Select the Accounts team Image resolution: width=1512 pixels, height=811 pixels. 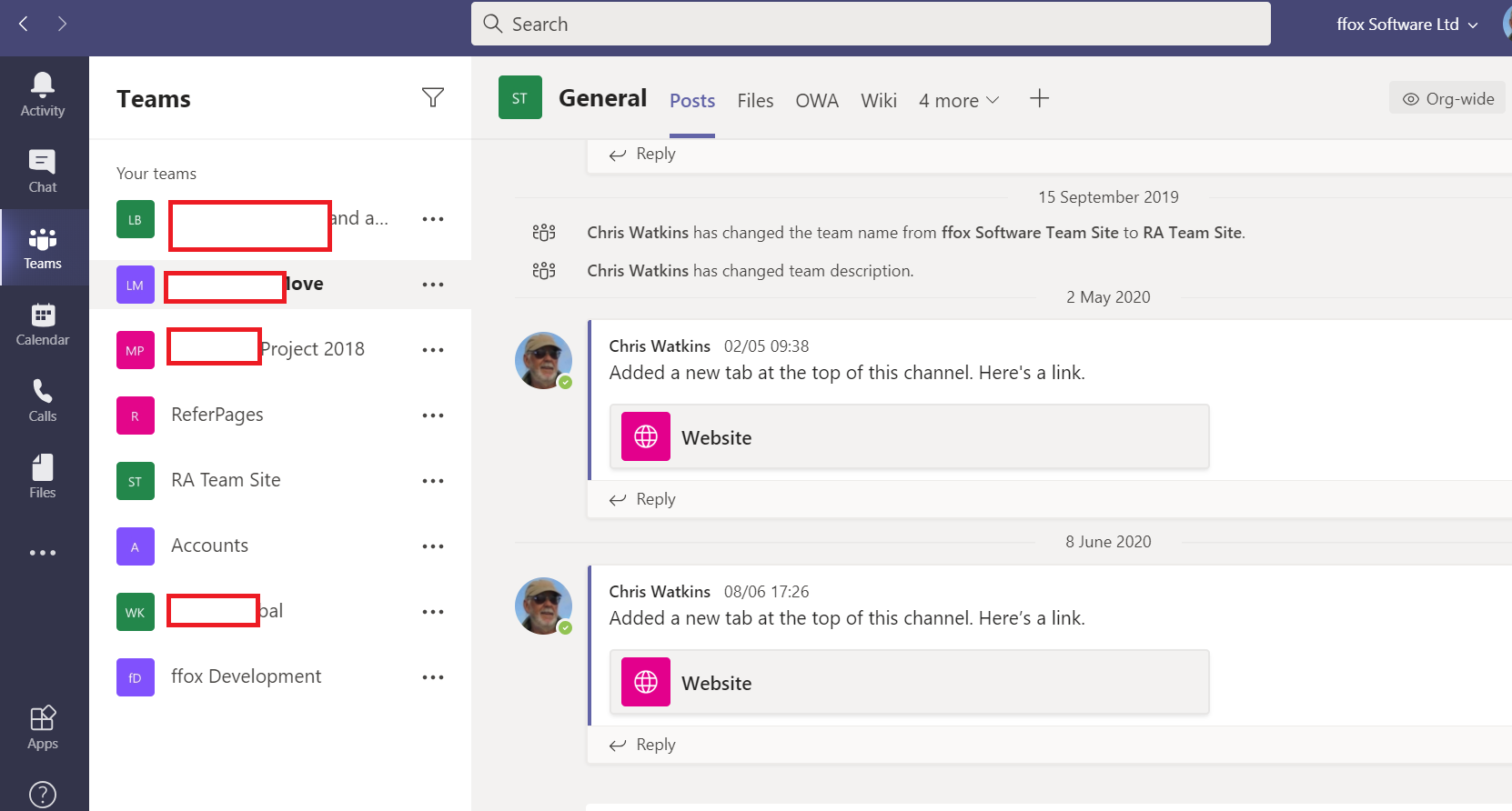[x=280, y=546]
